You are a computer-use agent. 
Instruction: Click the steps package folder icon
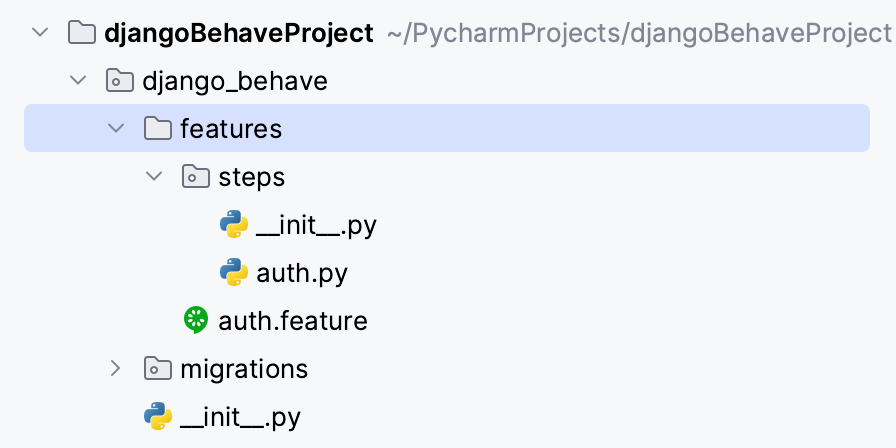click(195, 177)
